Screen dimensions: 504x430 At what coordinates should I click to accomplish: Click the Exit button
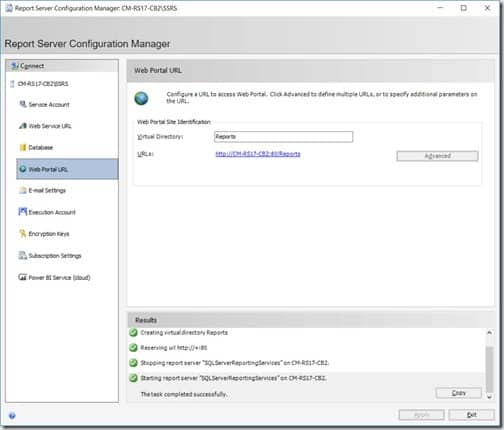pos(471,415)
